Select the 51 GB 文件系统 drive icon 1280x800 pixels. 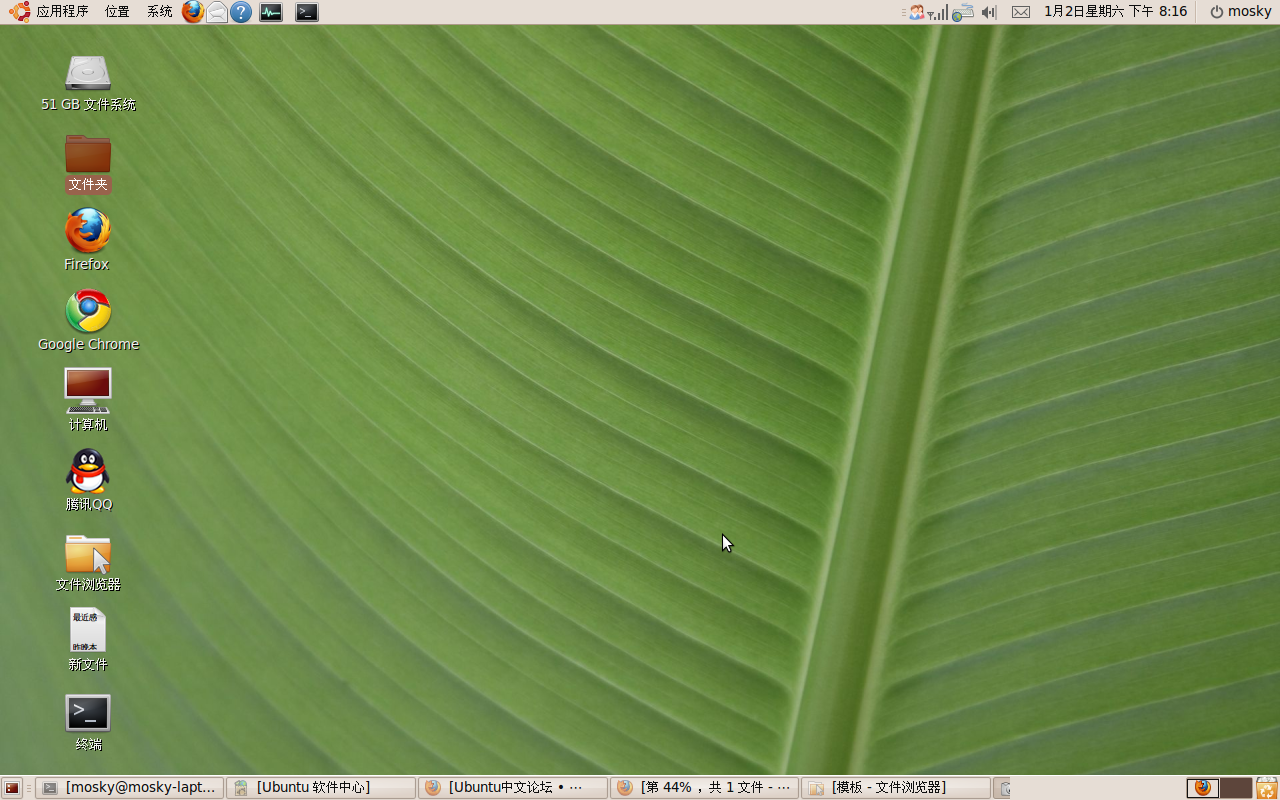tap(88, 82)
